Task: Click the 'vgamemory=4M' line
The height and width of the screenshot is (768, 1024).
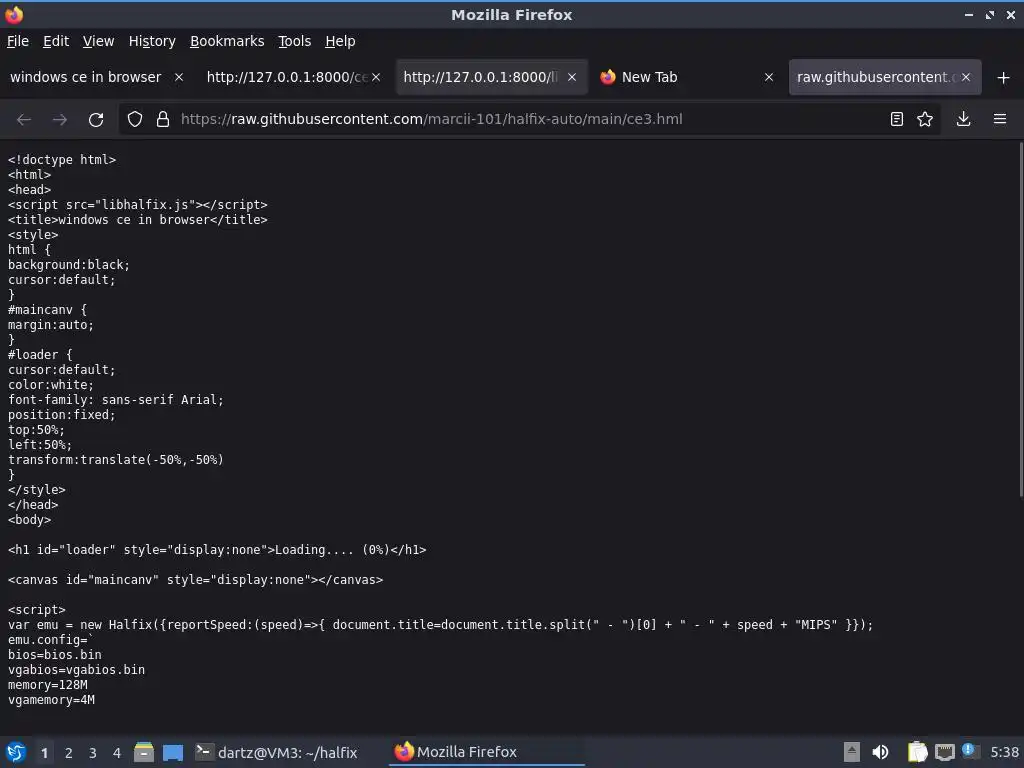Action: [52, 700]
